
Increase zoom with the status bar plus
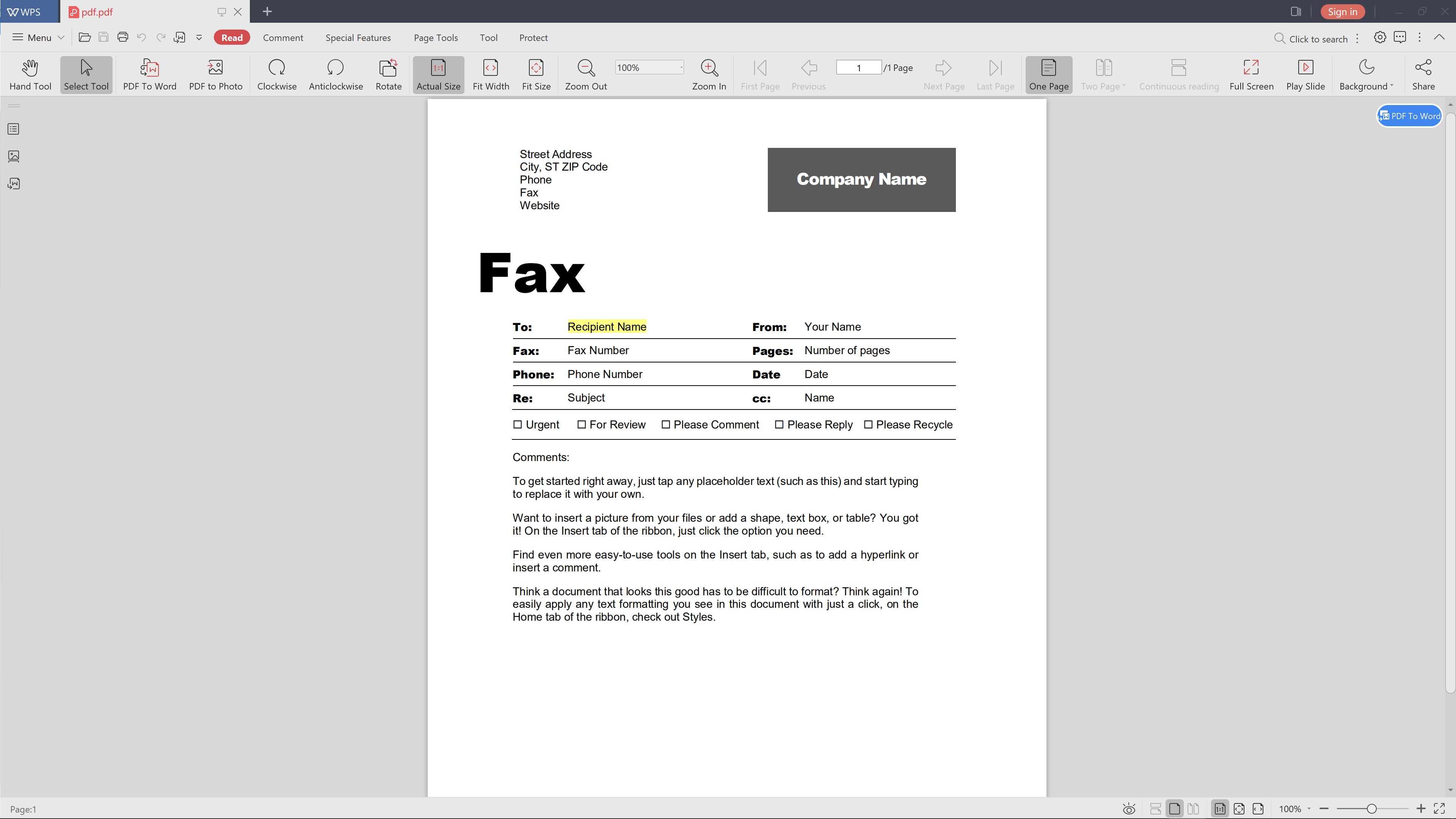1420,809
